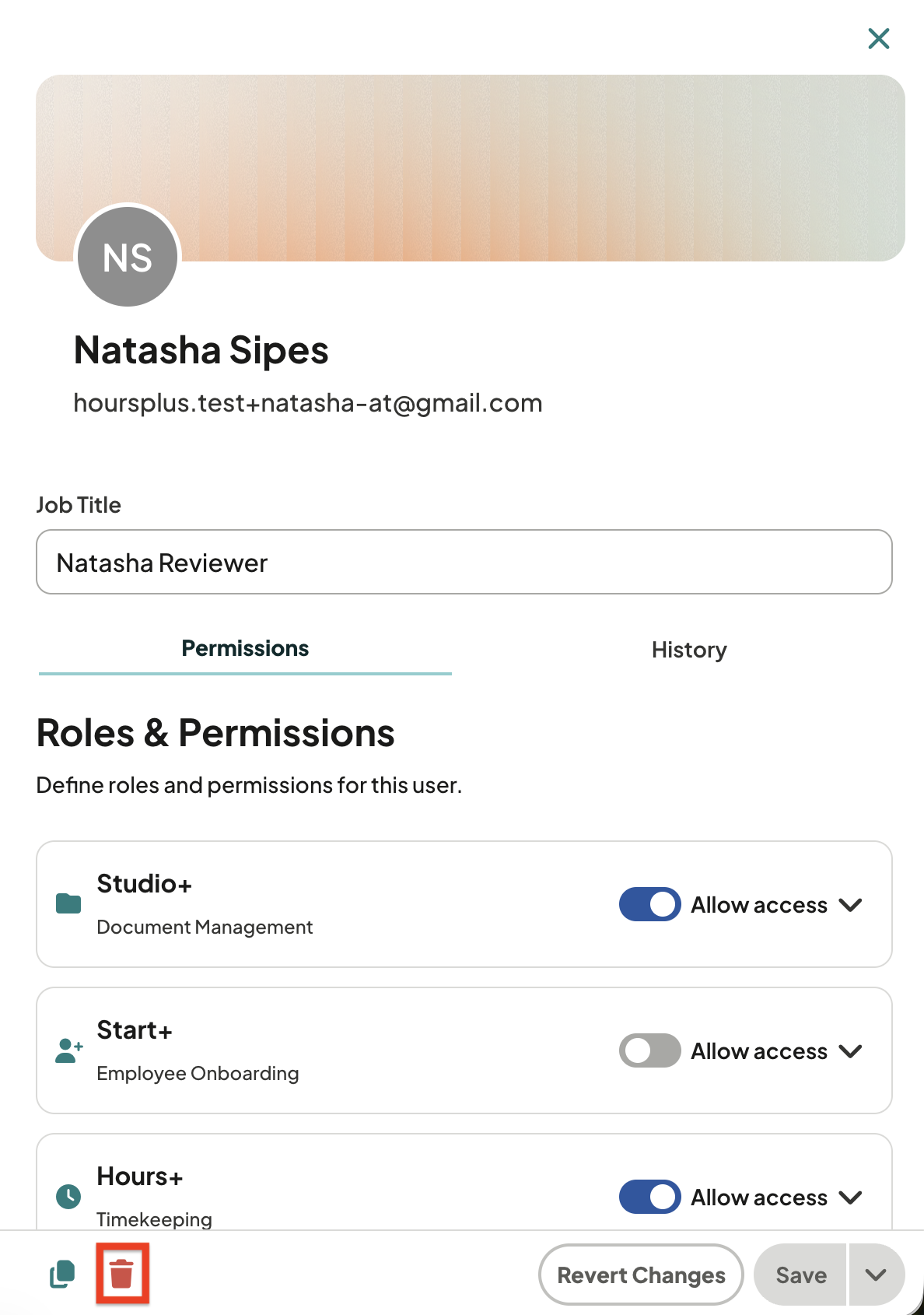
Task: Turn off Hours+ access toggle
Action: [650, 1197]
